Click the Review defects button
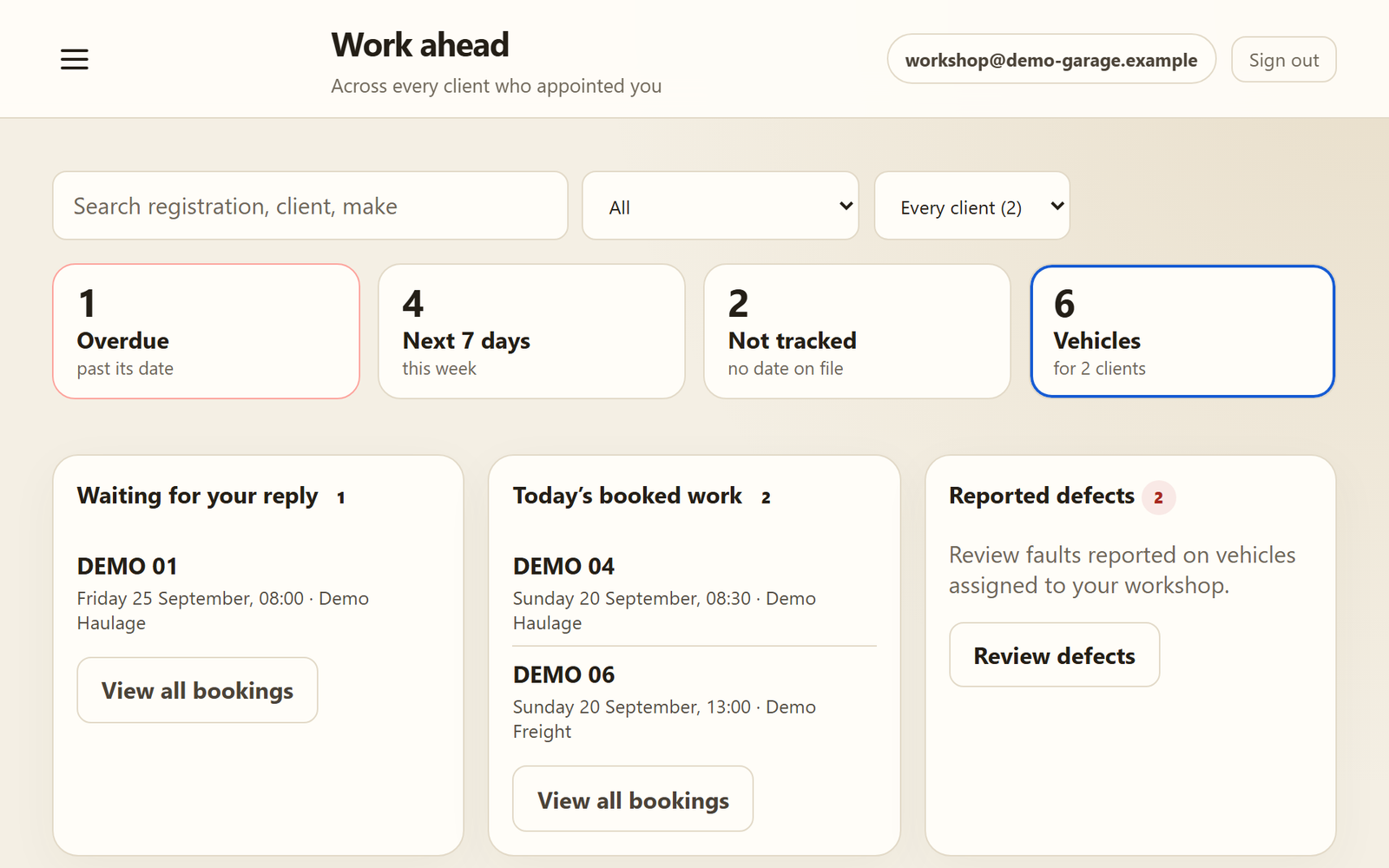The image size is (1389, 868). click(1054, 655)
